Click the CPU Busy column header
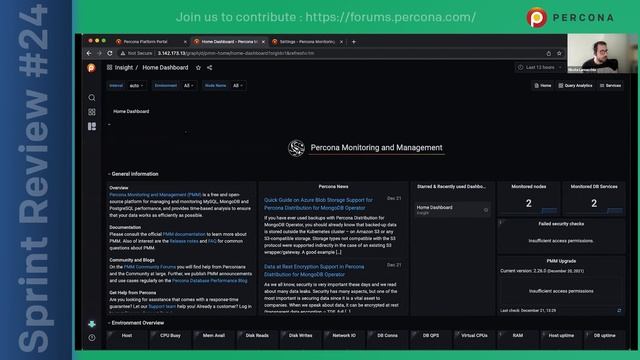 [170, 336]
